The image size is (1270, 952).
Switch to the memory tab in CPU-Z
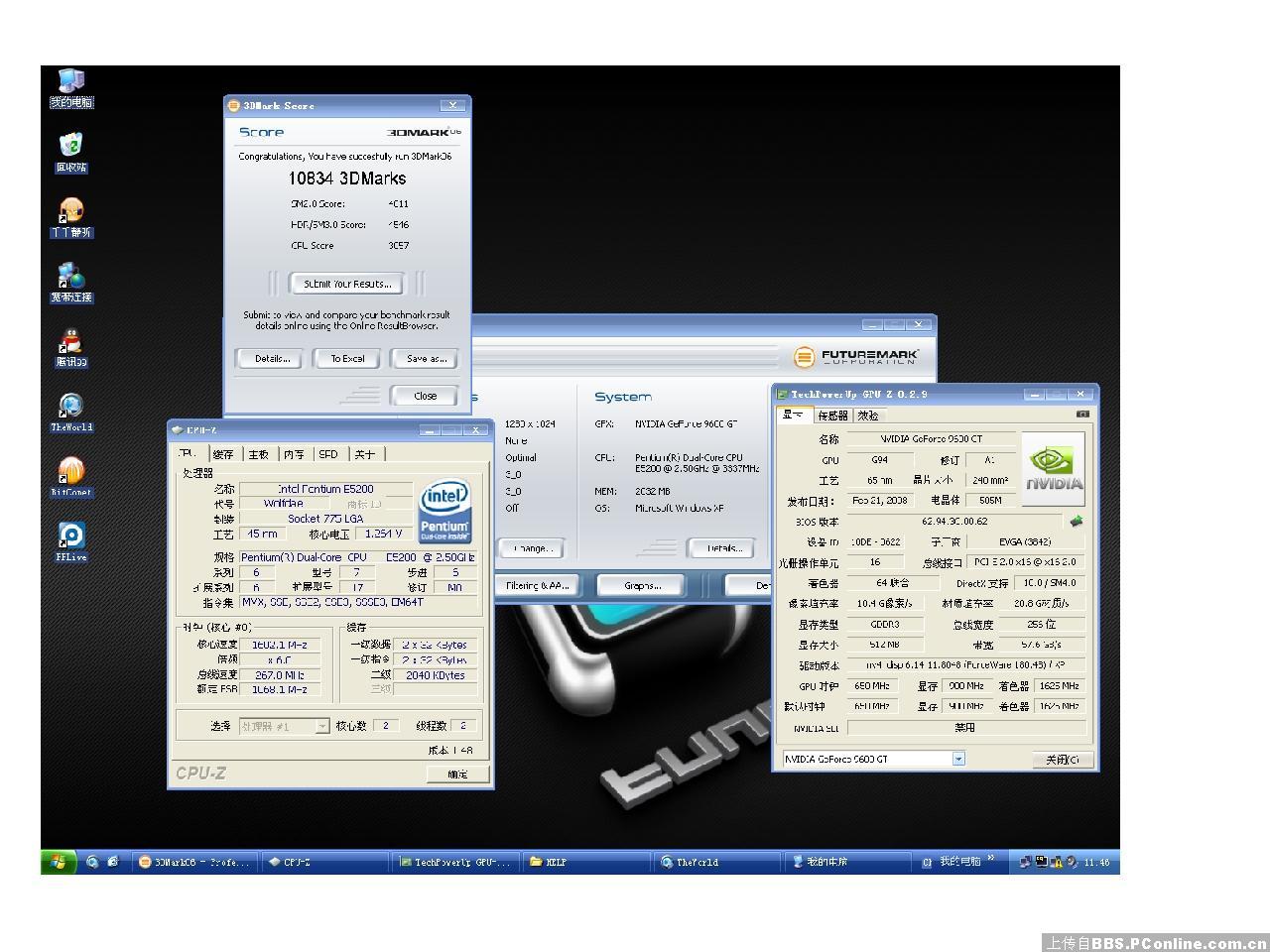coord(295,454)
